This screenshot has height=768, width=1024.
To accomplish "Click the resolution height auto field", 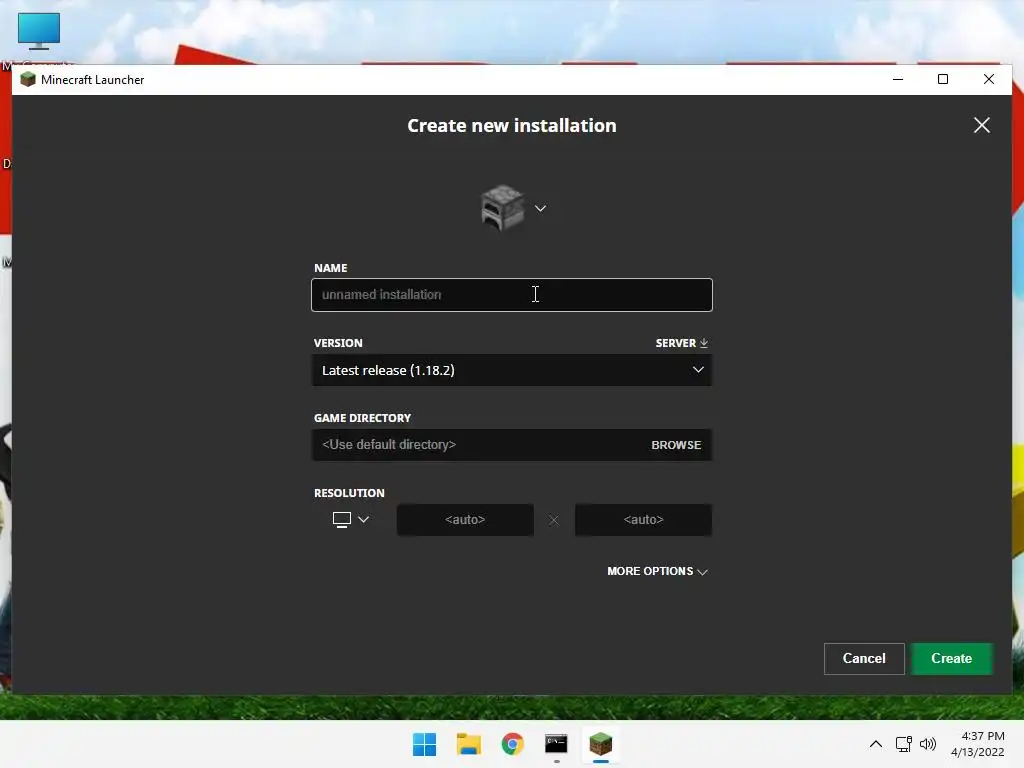I will [x=643, y=520].
